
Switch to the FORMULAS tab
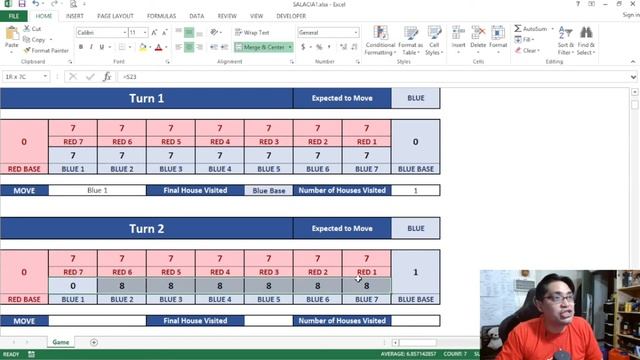161,16
